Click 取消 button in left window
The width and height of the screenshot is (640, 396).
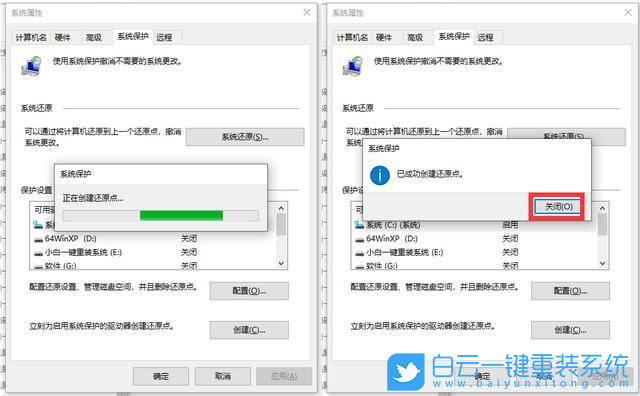tap(223, 376)
